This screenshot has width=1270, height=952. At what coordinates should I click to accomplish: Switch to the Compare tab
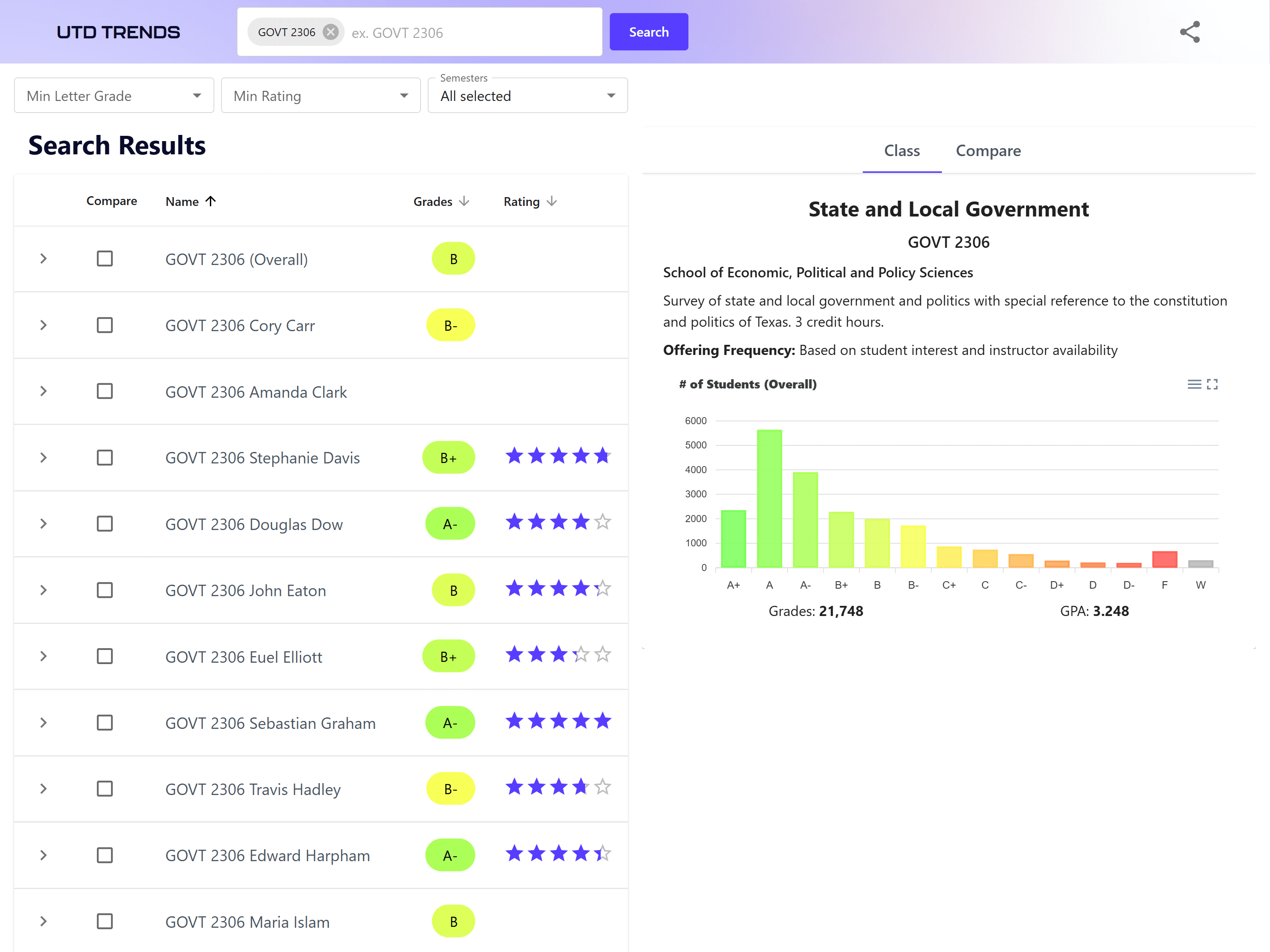point(987,151)
